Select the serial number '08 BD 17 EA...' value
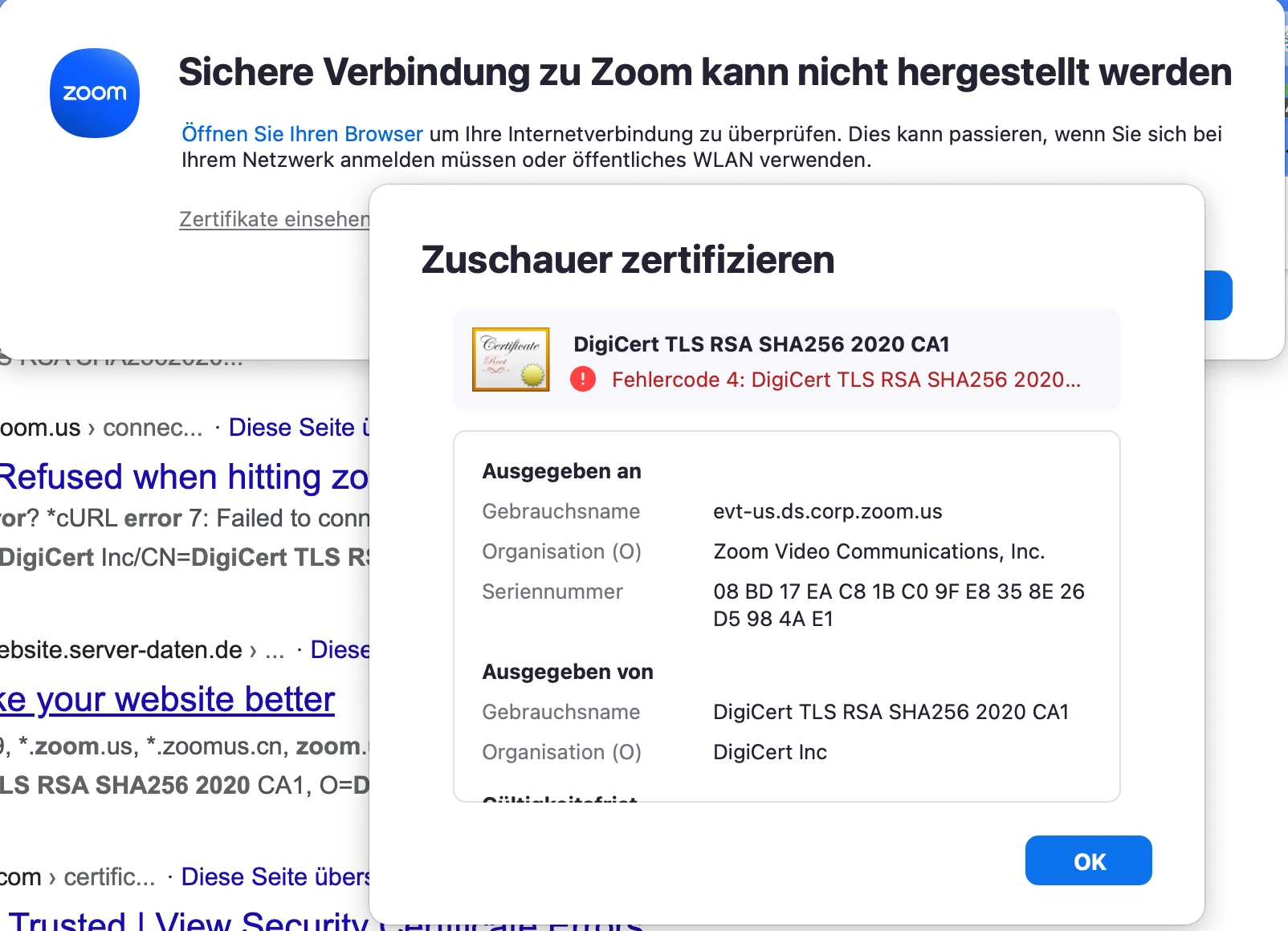Image resolution: width=1288 pixels, height=931 pixels. [899, 605]
